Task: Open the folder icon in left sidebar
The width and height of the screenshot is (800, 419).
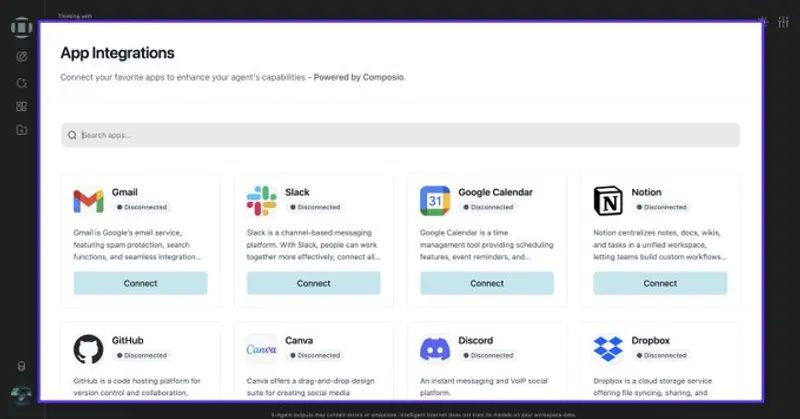Action: pos(21,130)
